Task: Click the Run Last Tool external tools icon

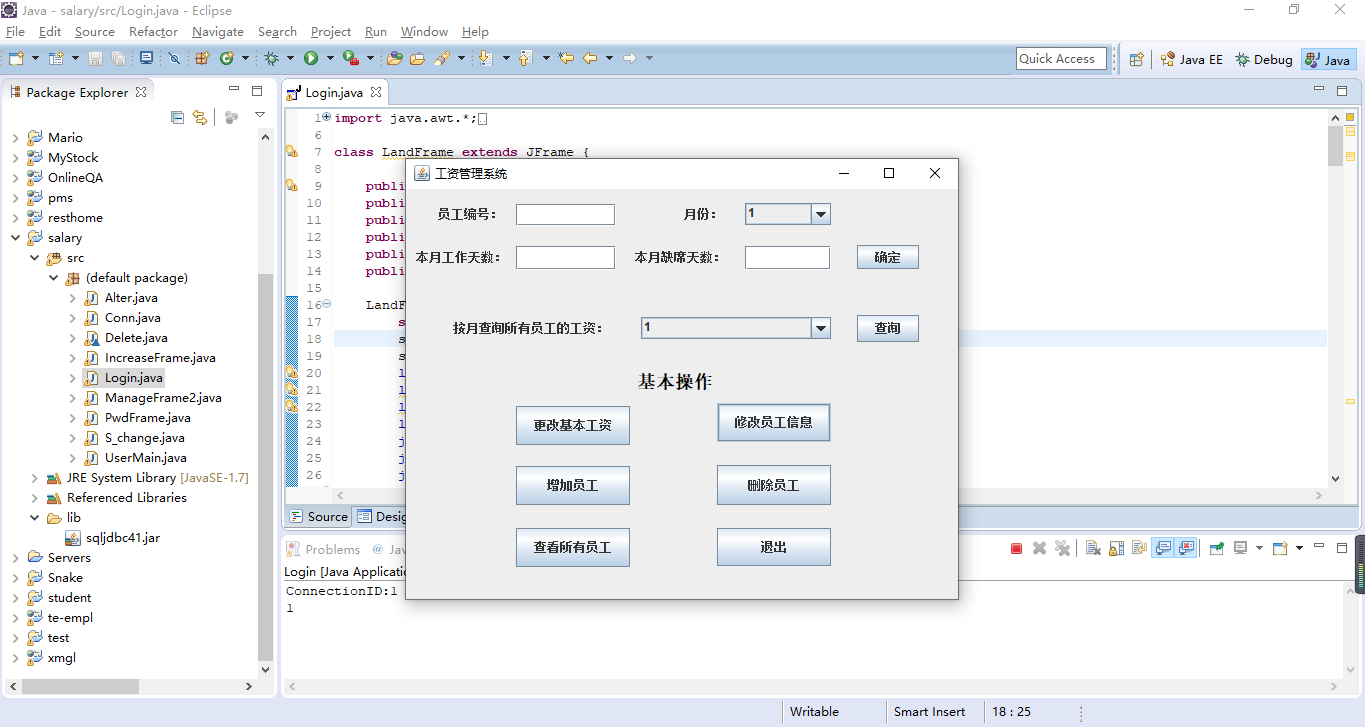Action: (351, 58)
